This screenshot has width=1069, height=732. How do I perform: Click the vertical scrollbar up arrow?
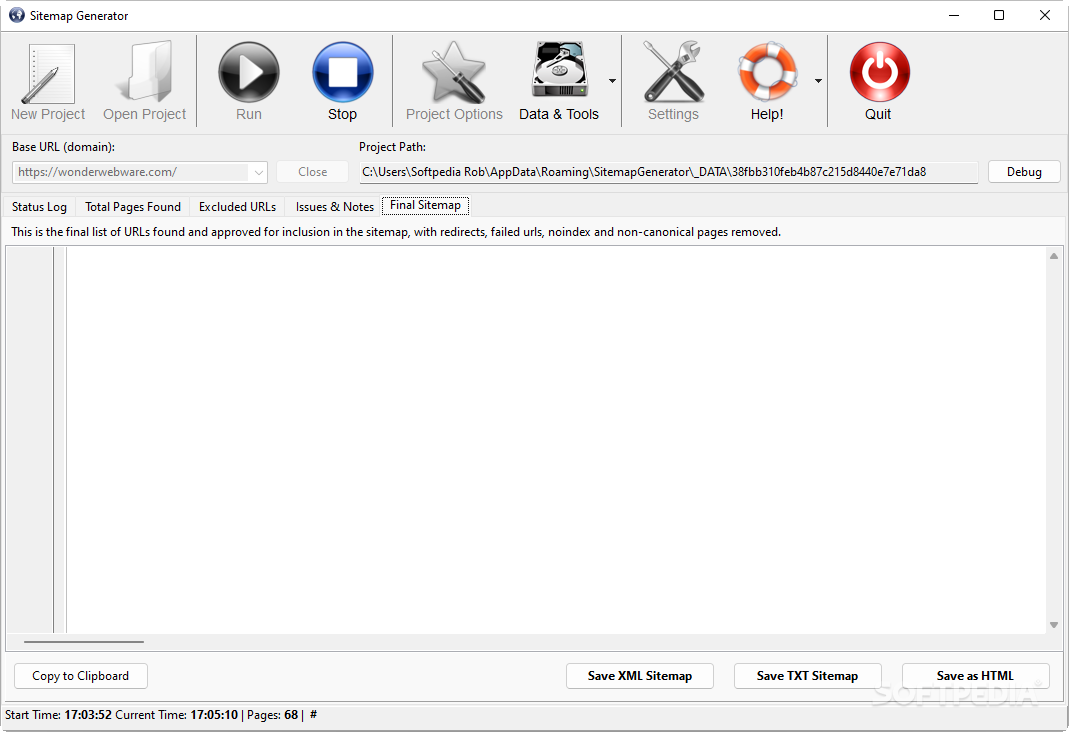point(1054,256)
